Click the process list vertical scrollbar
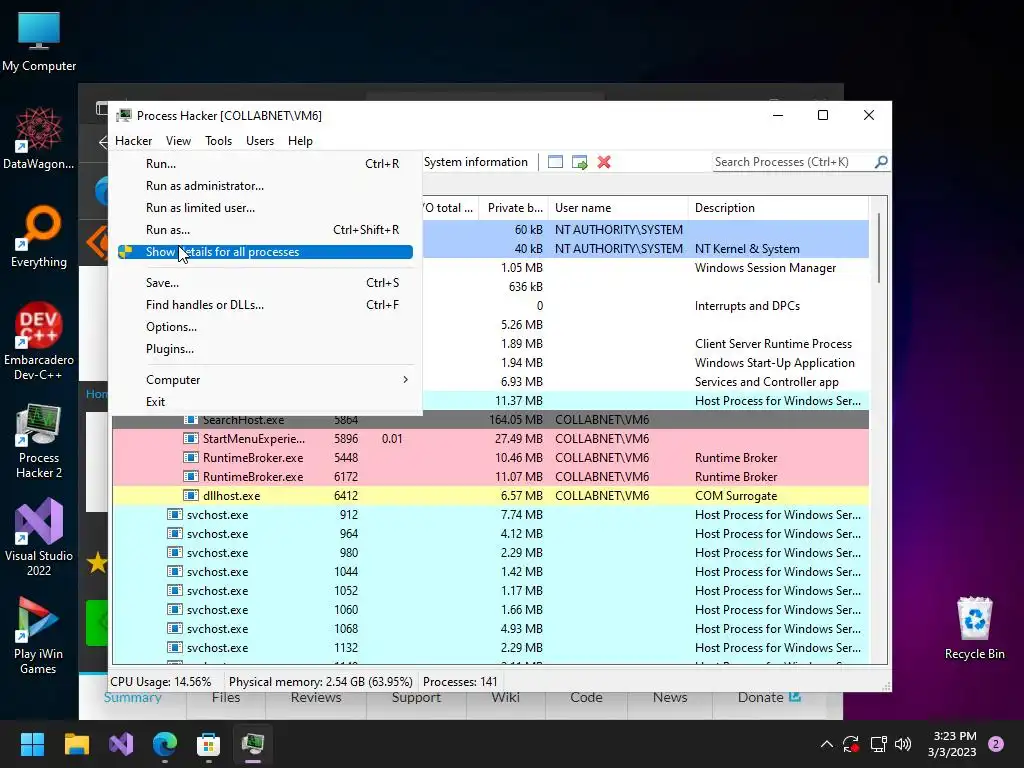The height and width of the screenshot is (768, 1024). pos(879,248)
